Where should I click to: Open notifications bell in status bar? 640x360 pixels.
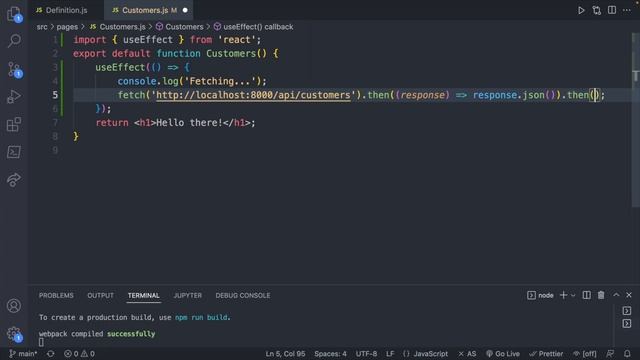tap(627, 353)
